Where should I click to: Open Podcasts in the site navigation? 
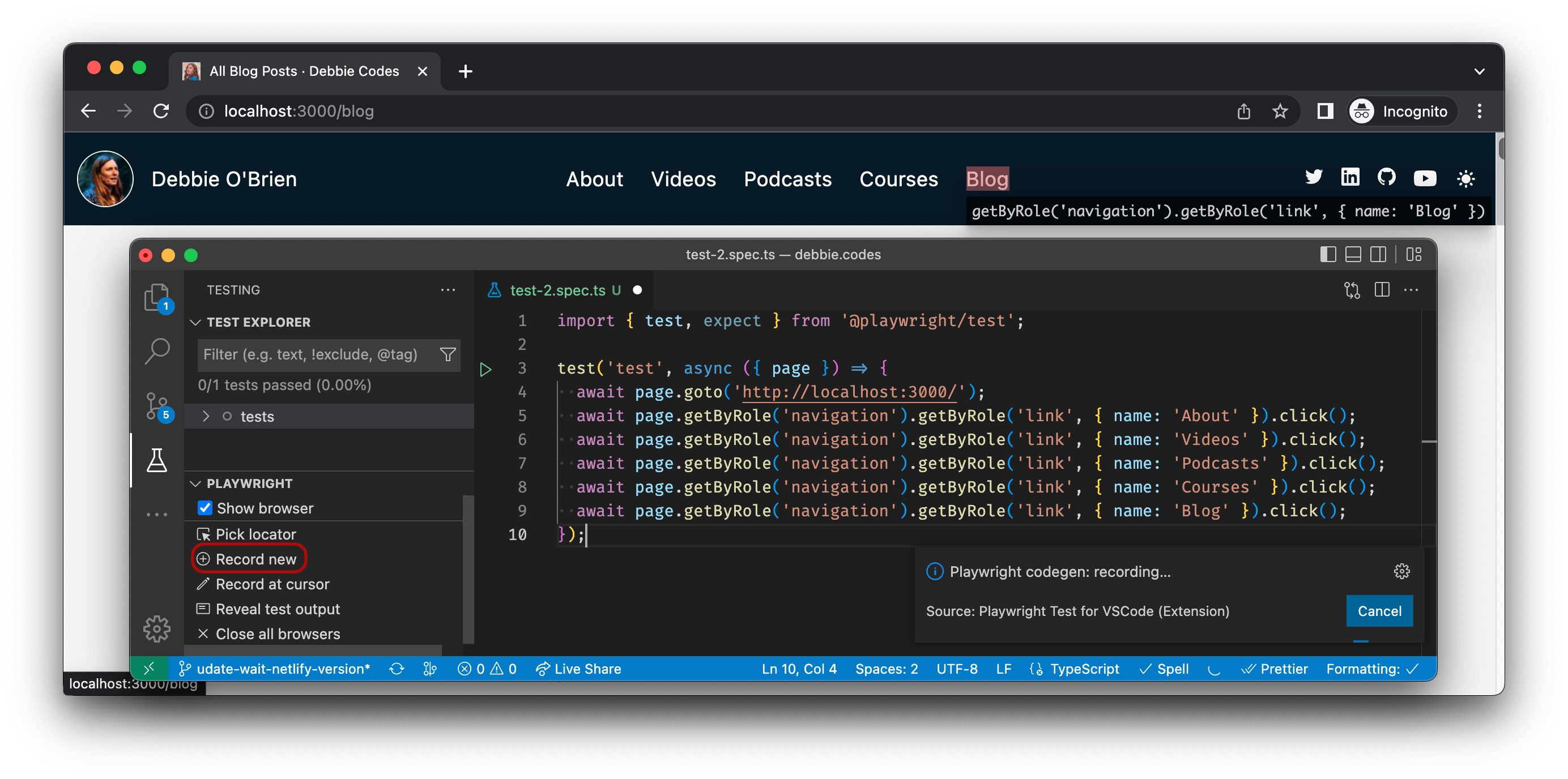pyautogui.click(x=787, y=179)
